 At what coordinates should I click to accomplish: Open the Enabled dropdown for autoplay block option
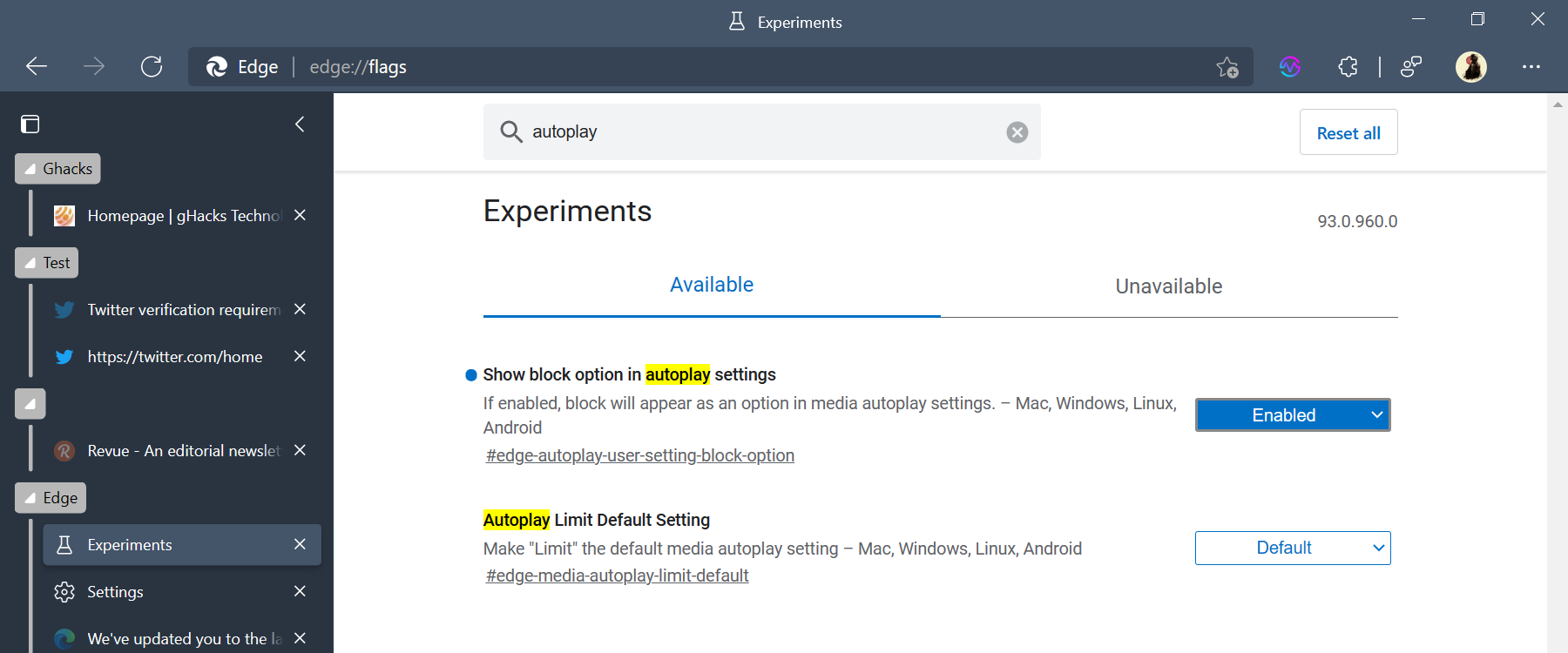1293,415
